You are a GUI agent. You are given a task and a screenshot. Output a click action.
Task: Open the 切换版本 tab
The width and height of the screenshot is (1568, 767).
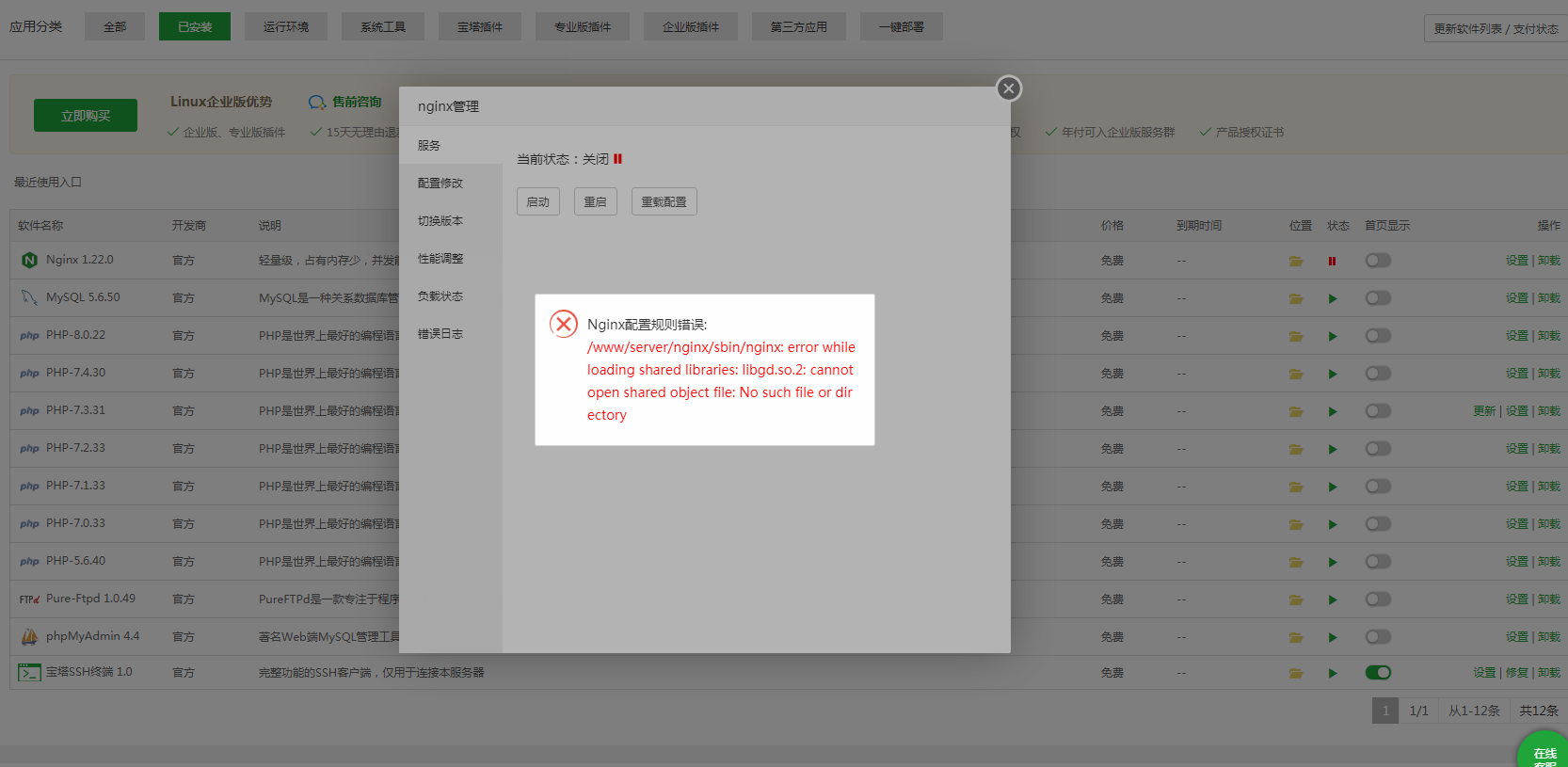[x=451, y=220]
